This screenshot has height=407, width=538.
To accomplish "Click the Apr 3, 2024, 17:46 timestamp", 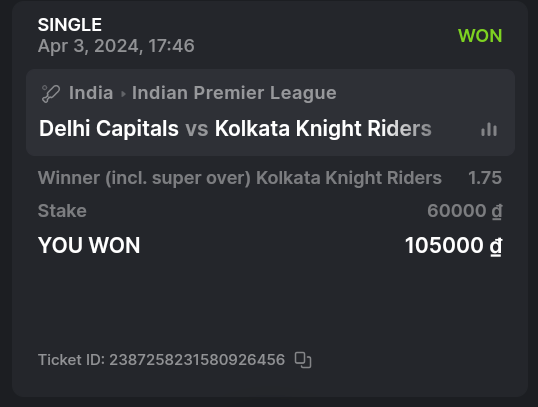I will (x=116, y=46).
